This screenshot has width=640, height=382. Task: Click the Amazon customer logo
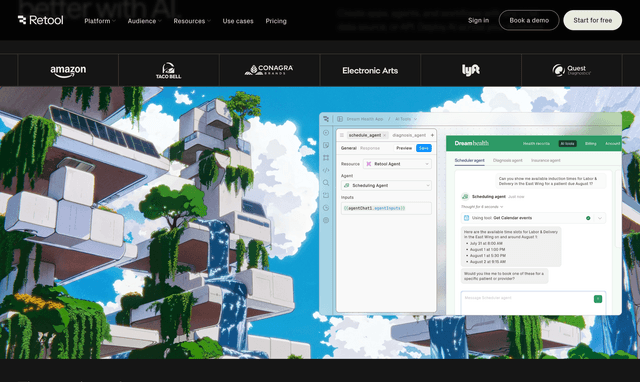pyautogui.click(x=68, y=71)
